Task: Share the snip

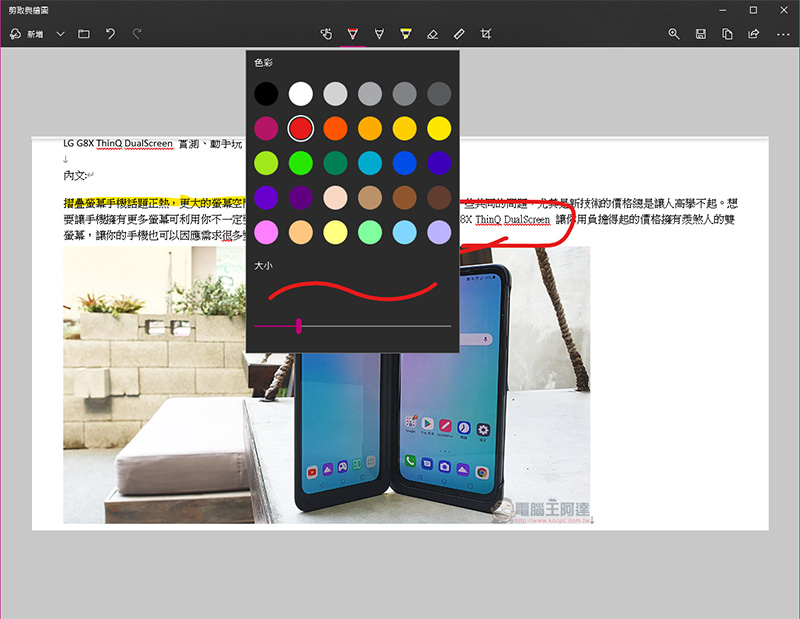Action: coord(754,34)
